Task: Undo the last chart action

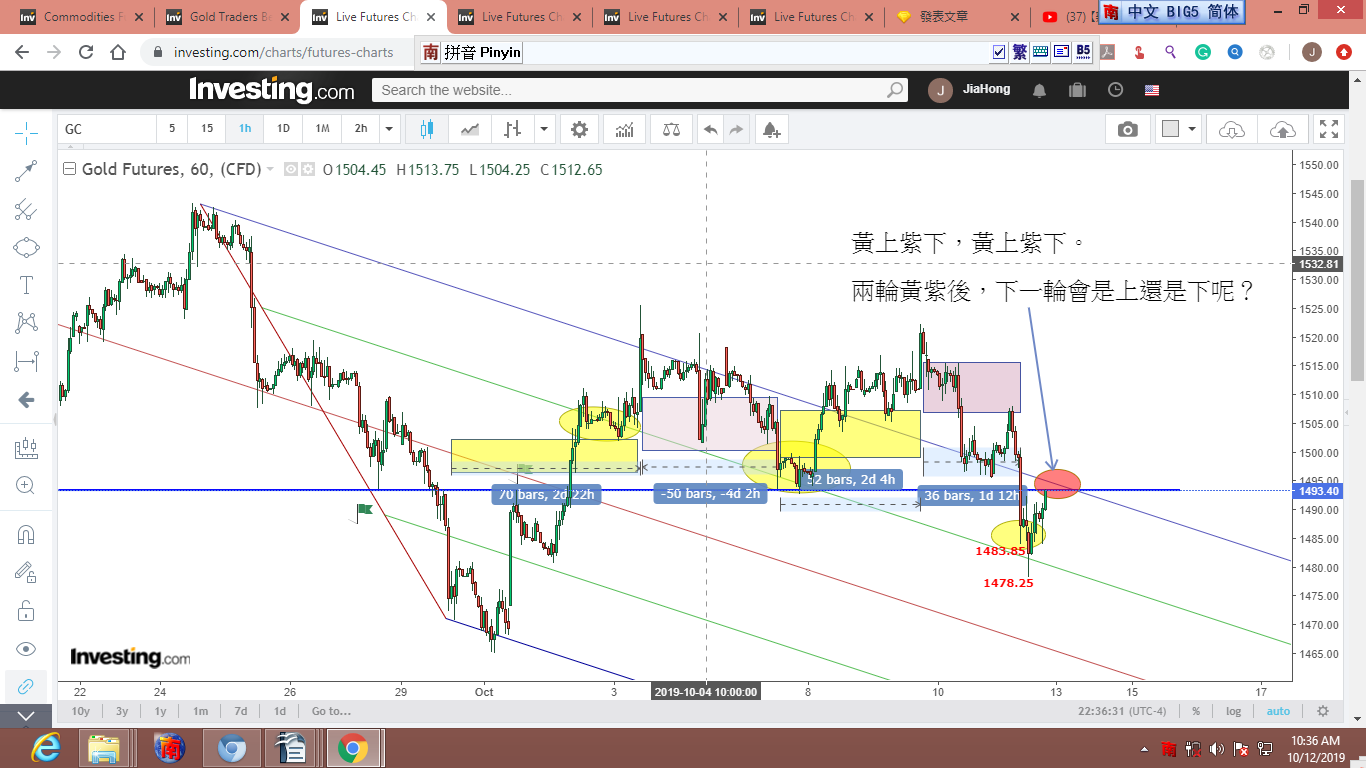Action: click(710, 129)
